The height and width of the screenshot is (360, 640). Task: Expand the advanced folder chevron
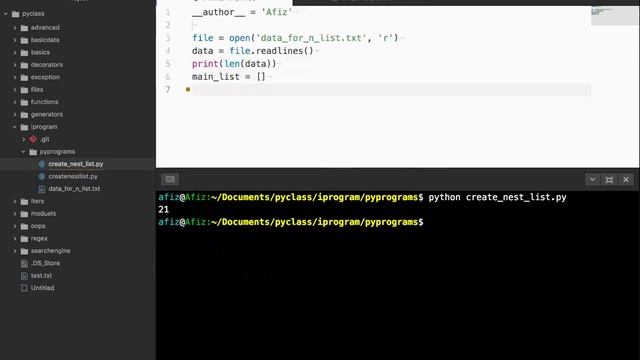15,28
